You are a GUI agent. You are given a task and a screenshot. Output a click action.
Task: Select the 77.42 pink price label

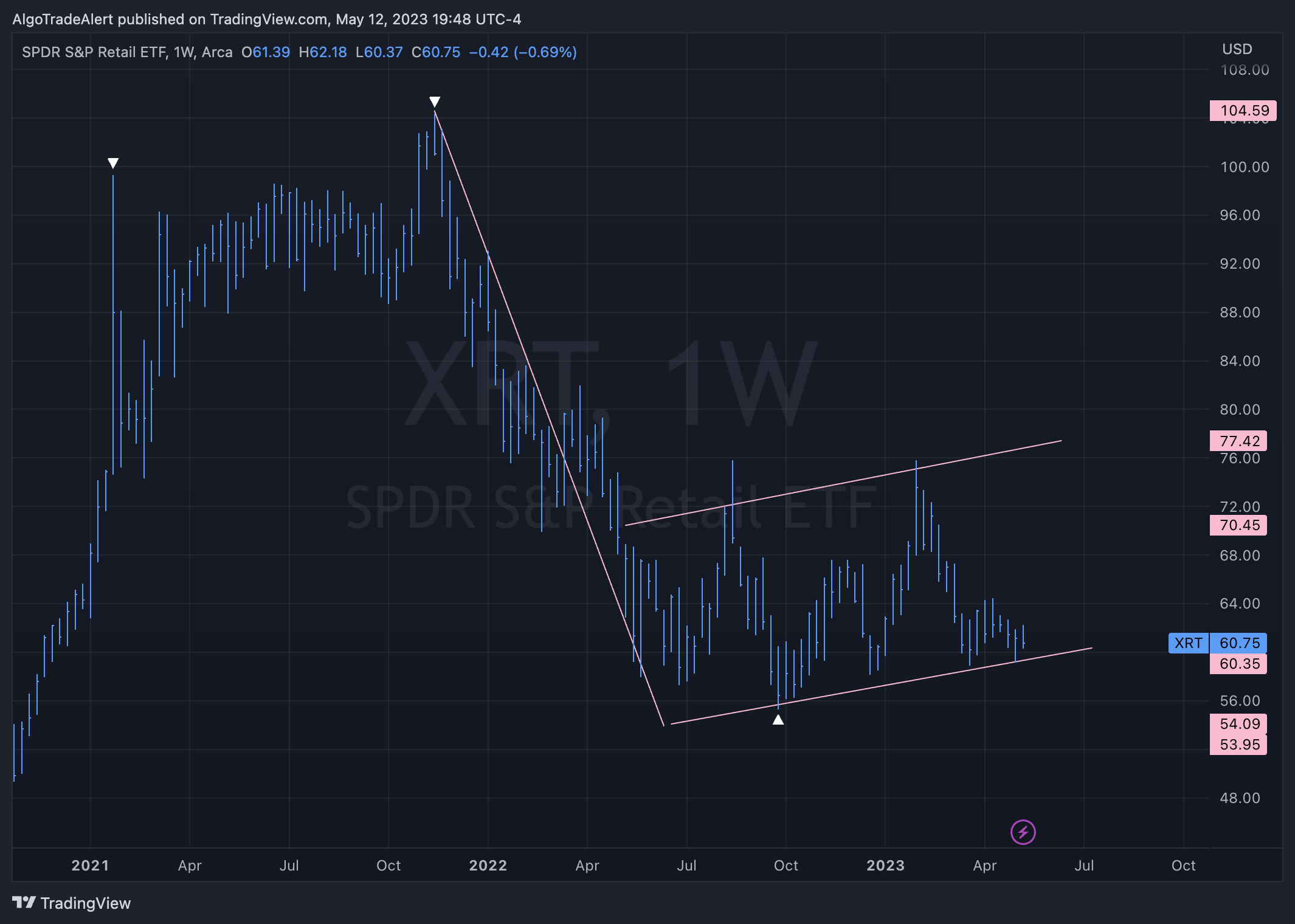click(x=1238, y=441)
